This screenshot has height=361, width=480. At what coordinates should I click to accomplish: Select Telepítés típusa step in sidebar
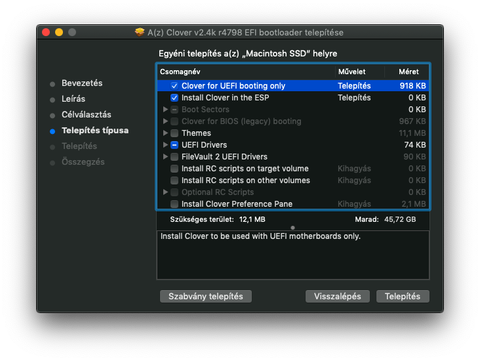[95, 130]
